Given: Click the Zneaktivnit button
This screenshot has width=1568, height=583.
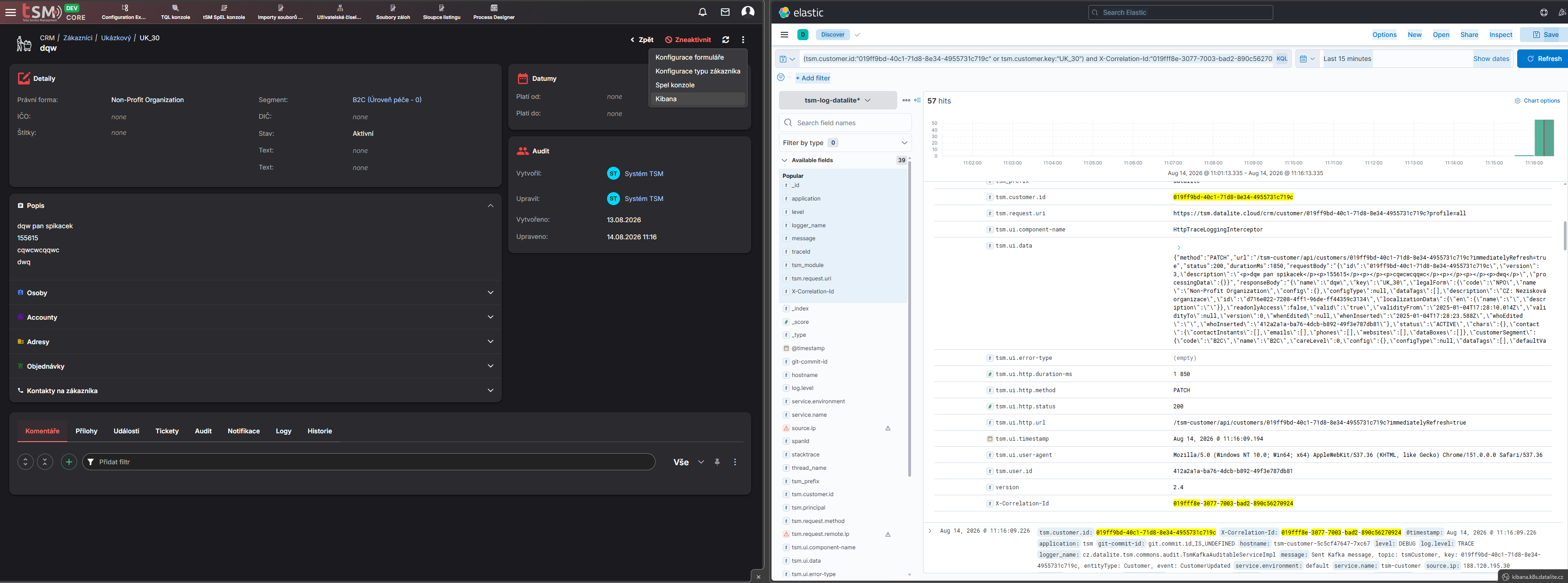Looking at the screenshot, I should (688, 40).
